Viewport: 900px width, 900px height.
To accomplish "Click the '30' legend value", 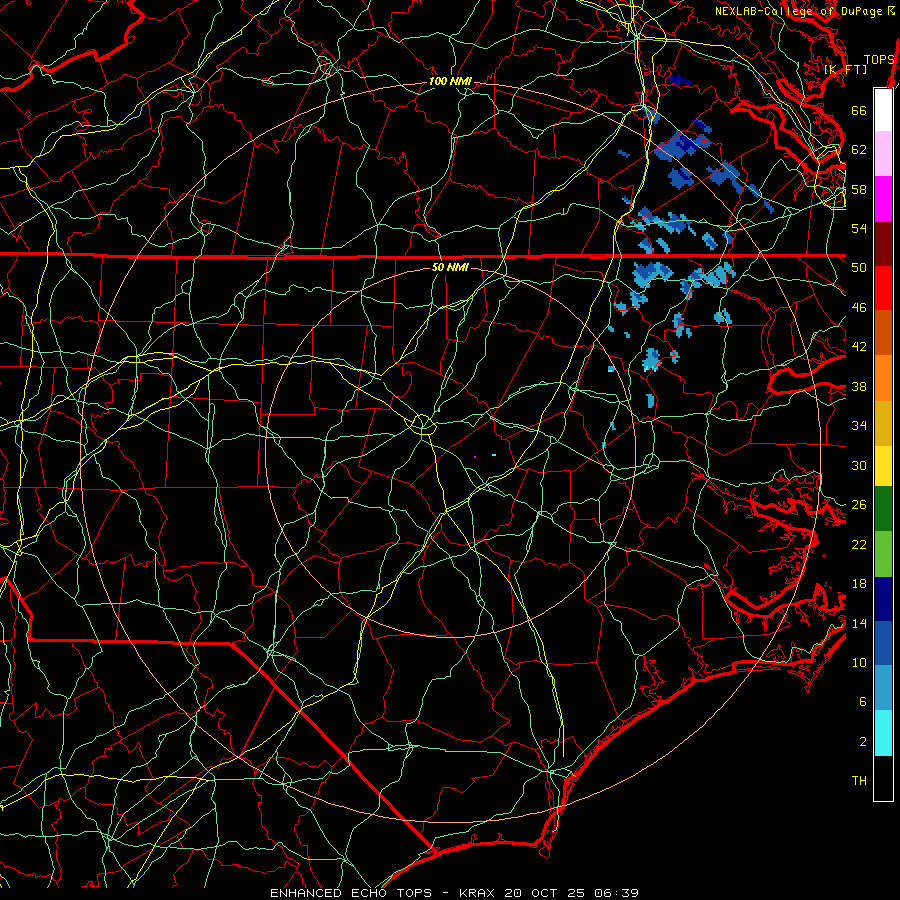I will [x=859, y=465].
